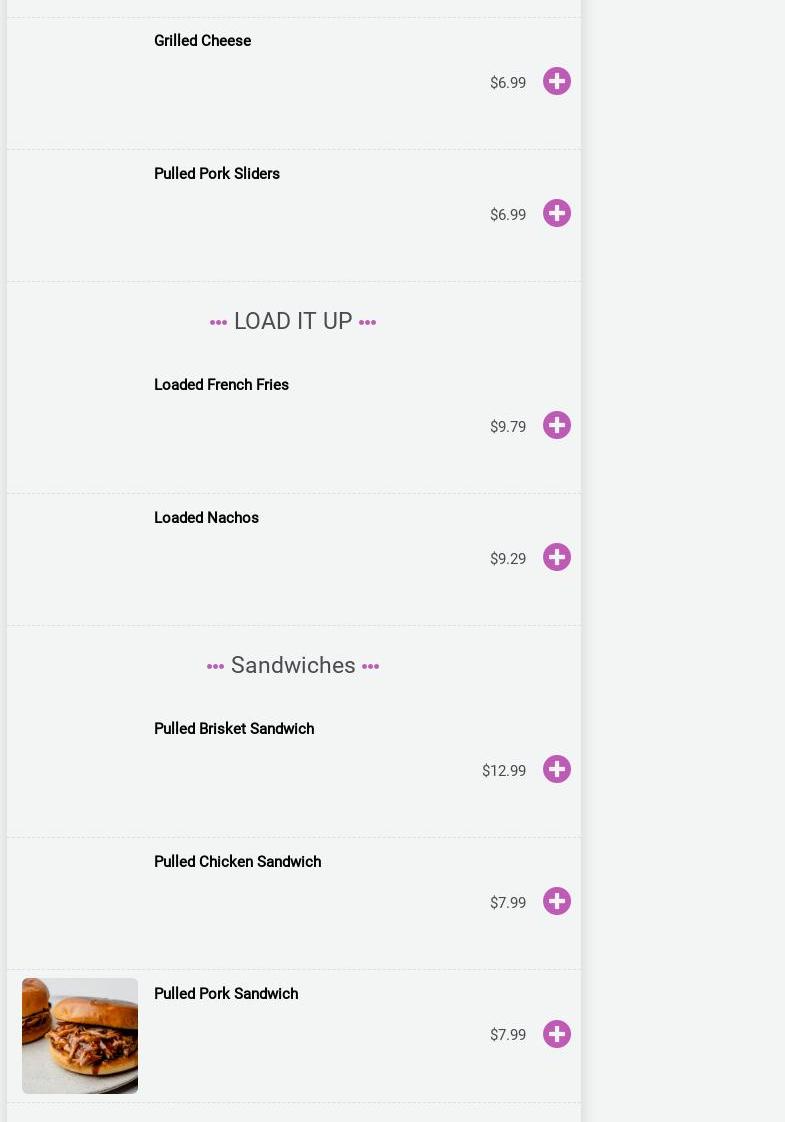Add Grilled Cheese to the order
Screen dimensions: 785x1122
557,81
